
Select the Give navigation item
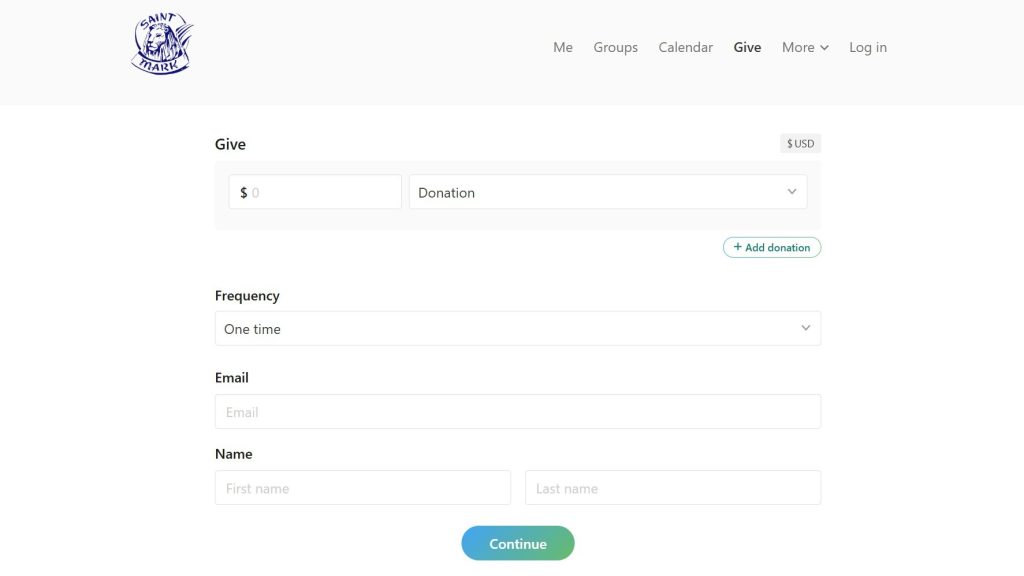point(747,48)
